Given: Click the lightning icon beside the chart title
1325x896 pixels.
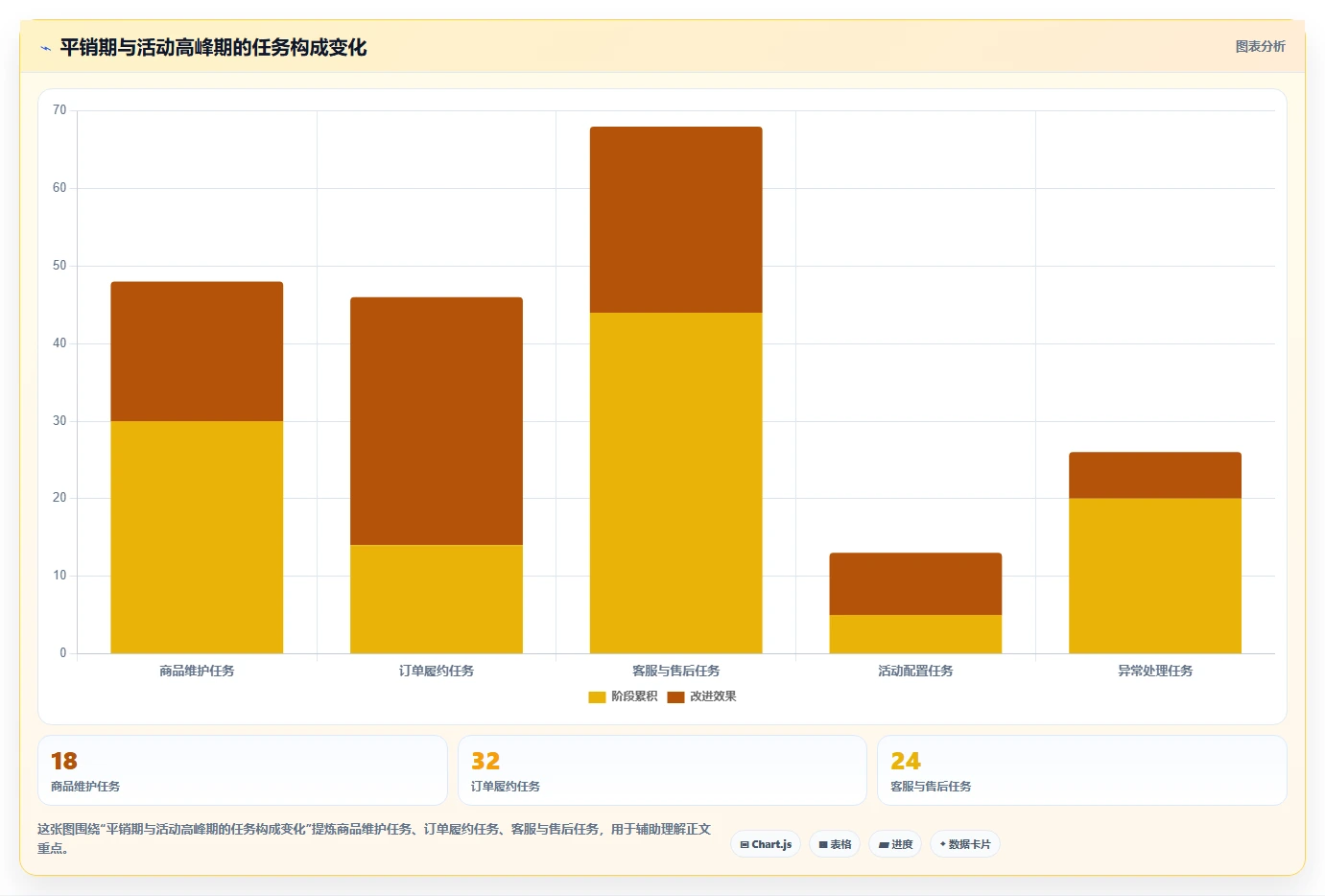Looking at the screenshot, I should (45, 48).
